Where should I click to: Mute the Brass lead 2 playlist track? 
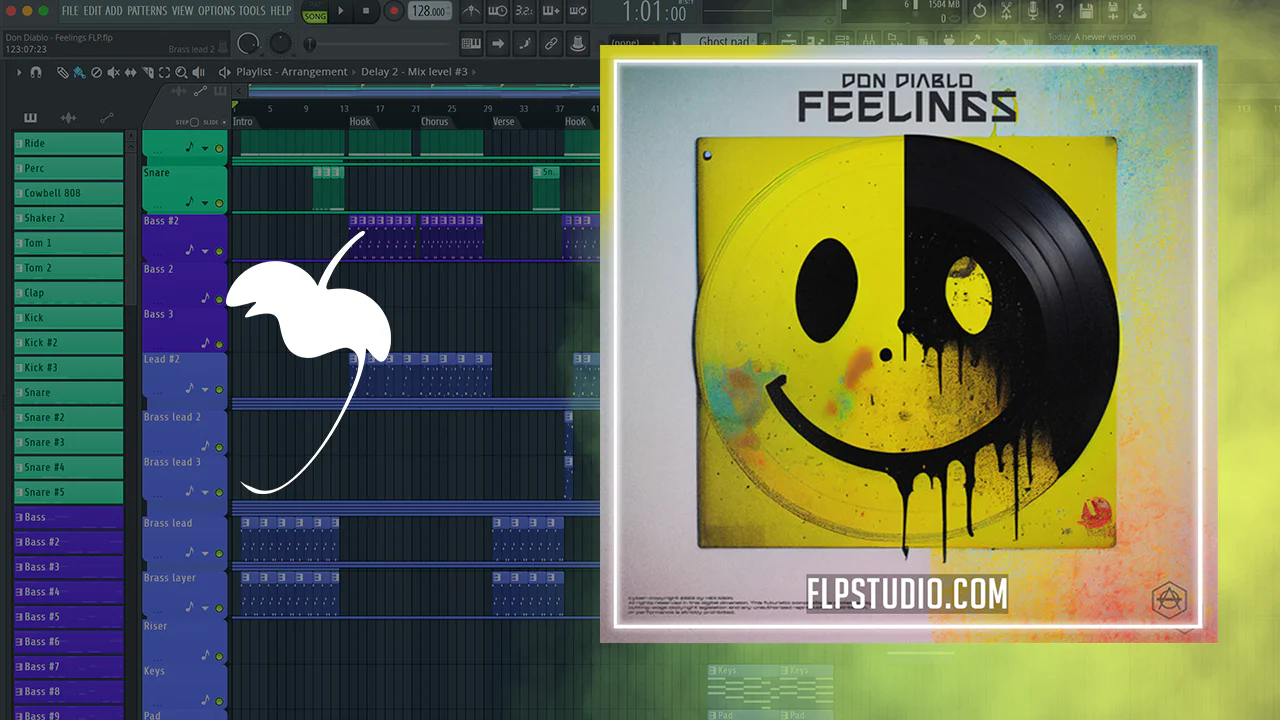(219, 448)
